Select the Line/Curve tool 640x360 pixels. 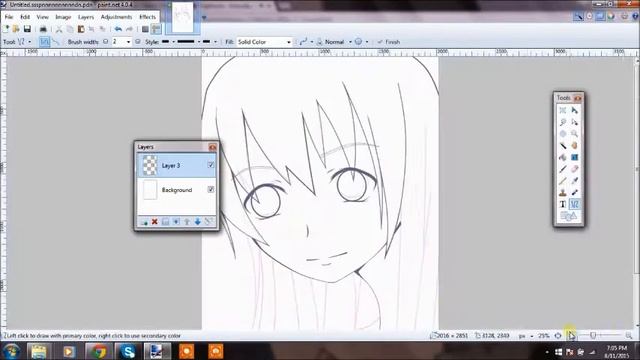574,204
